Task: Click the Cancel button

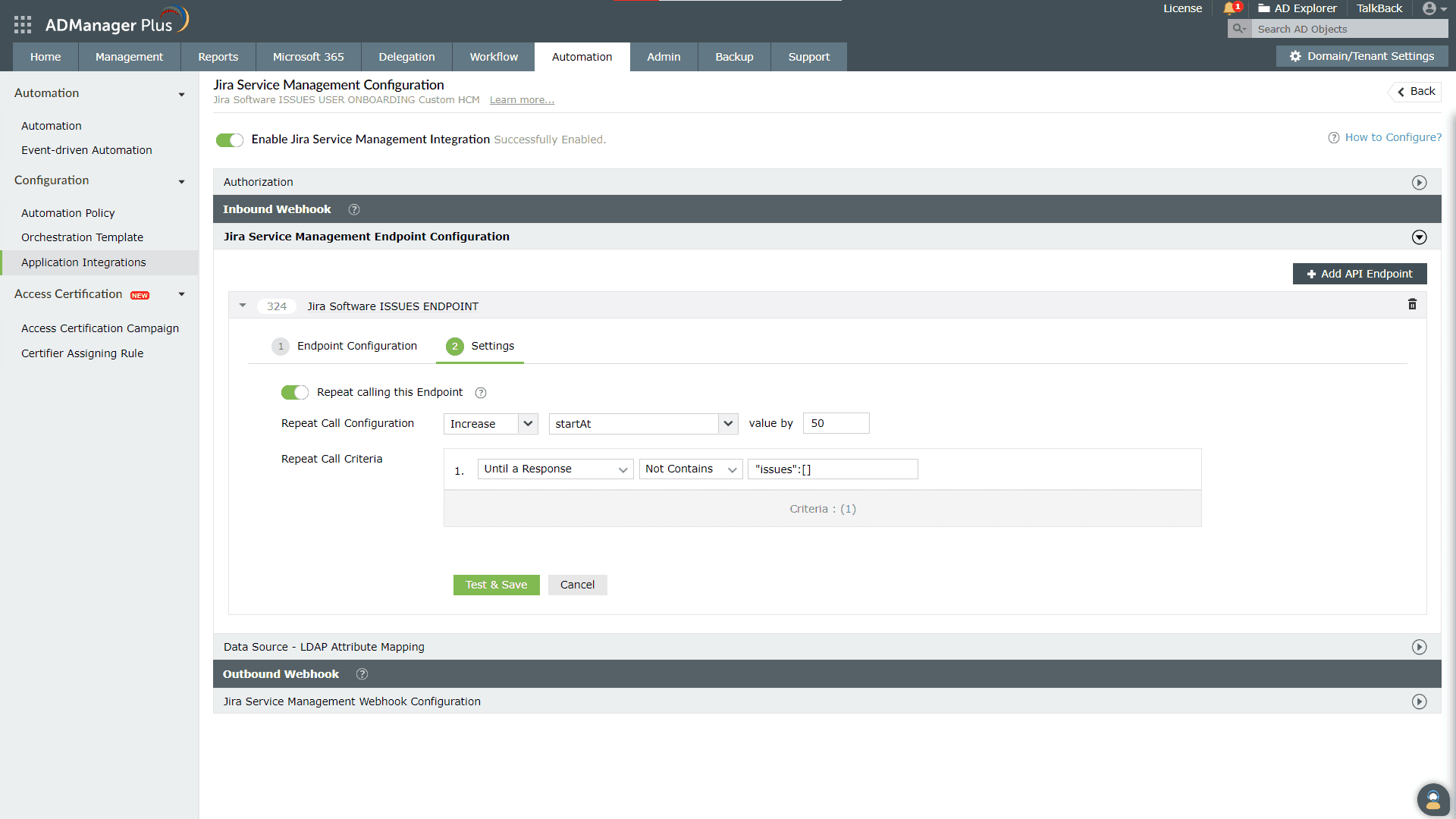Action: pyautogui.click(x=577, y=585)
